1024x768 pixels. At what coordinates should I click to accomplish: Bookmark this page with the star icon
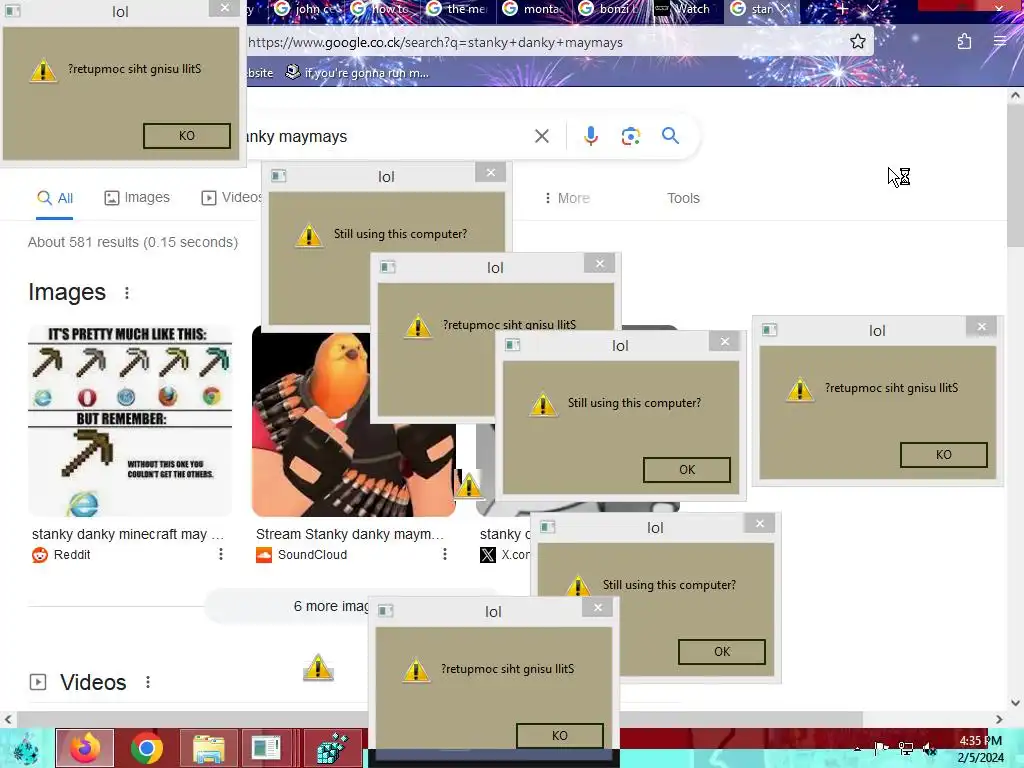(x=857, y=42)
